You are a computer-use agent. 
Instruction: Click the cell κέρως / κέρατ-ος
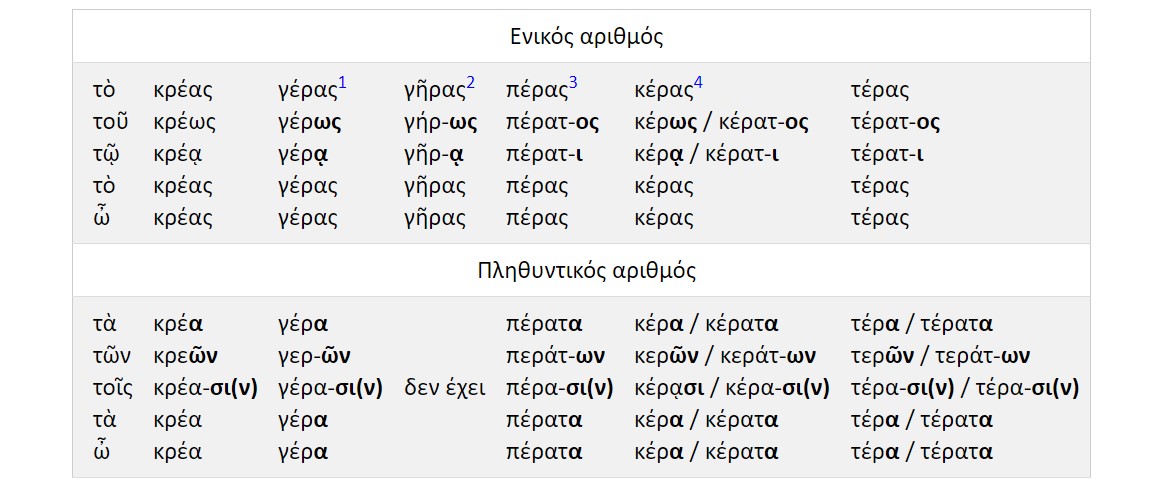pyautogui.click(x=721, y=123)
